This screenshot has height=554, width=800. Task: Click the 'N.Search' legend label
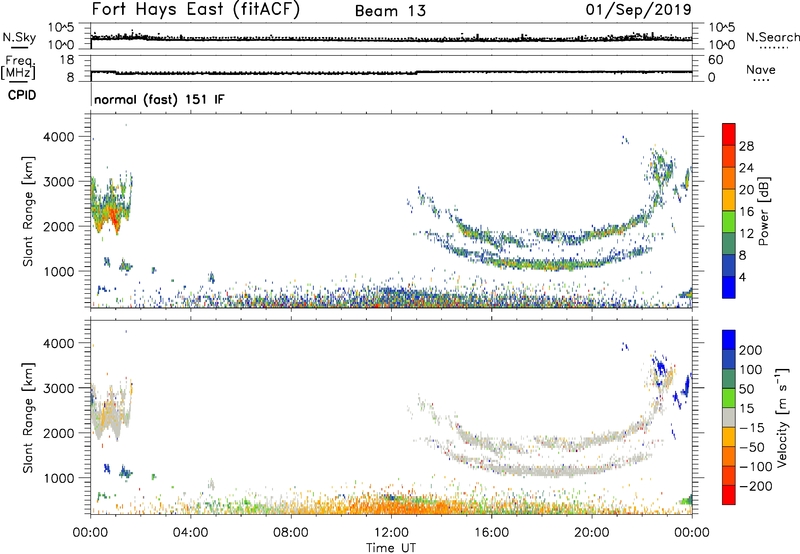tap(773, 37)
